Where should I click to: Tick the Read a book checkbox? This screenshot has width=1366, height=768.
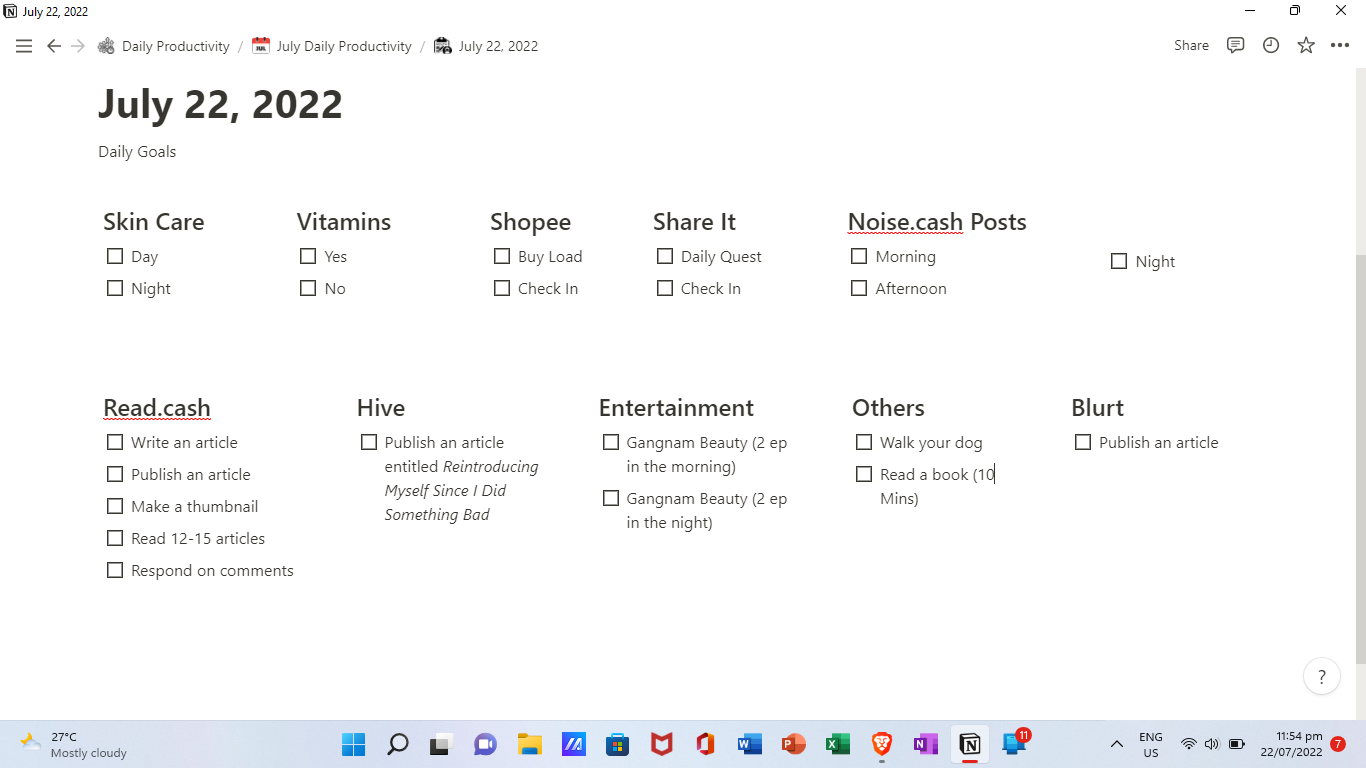(864, 474)
